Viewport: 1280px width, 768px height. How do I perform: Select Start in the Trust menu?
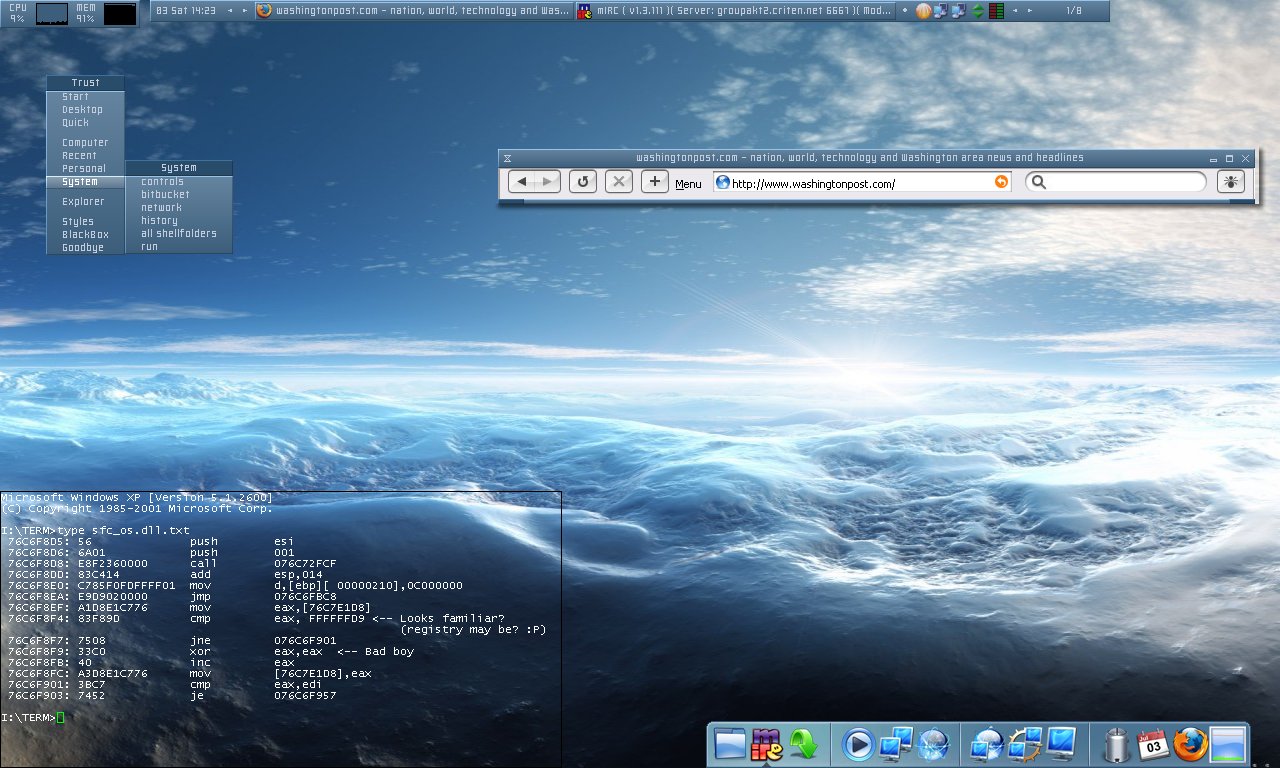click(x=85, y=97)
